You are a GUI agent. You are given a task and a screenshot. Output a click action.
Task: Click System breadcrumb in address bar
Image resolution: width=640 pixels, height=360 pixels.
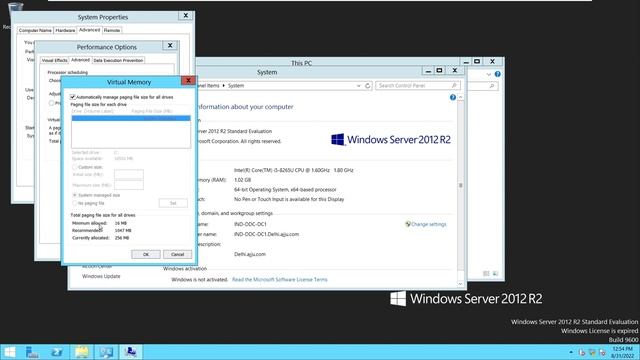[x=236, y=86]
